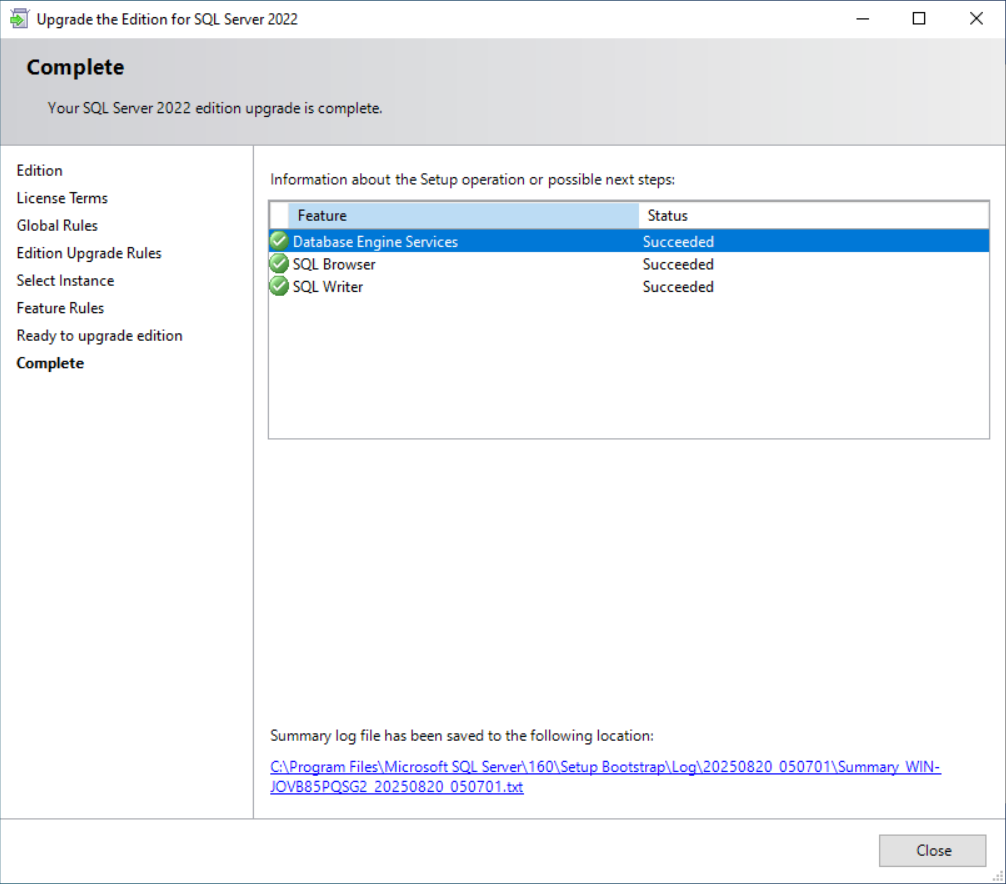This screenshot has width=1006, height=884.
Task: Select the Feature column header
Action: point(463,216)
